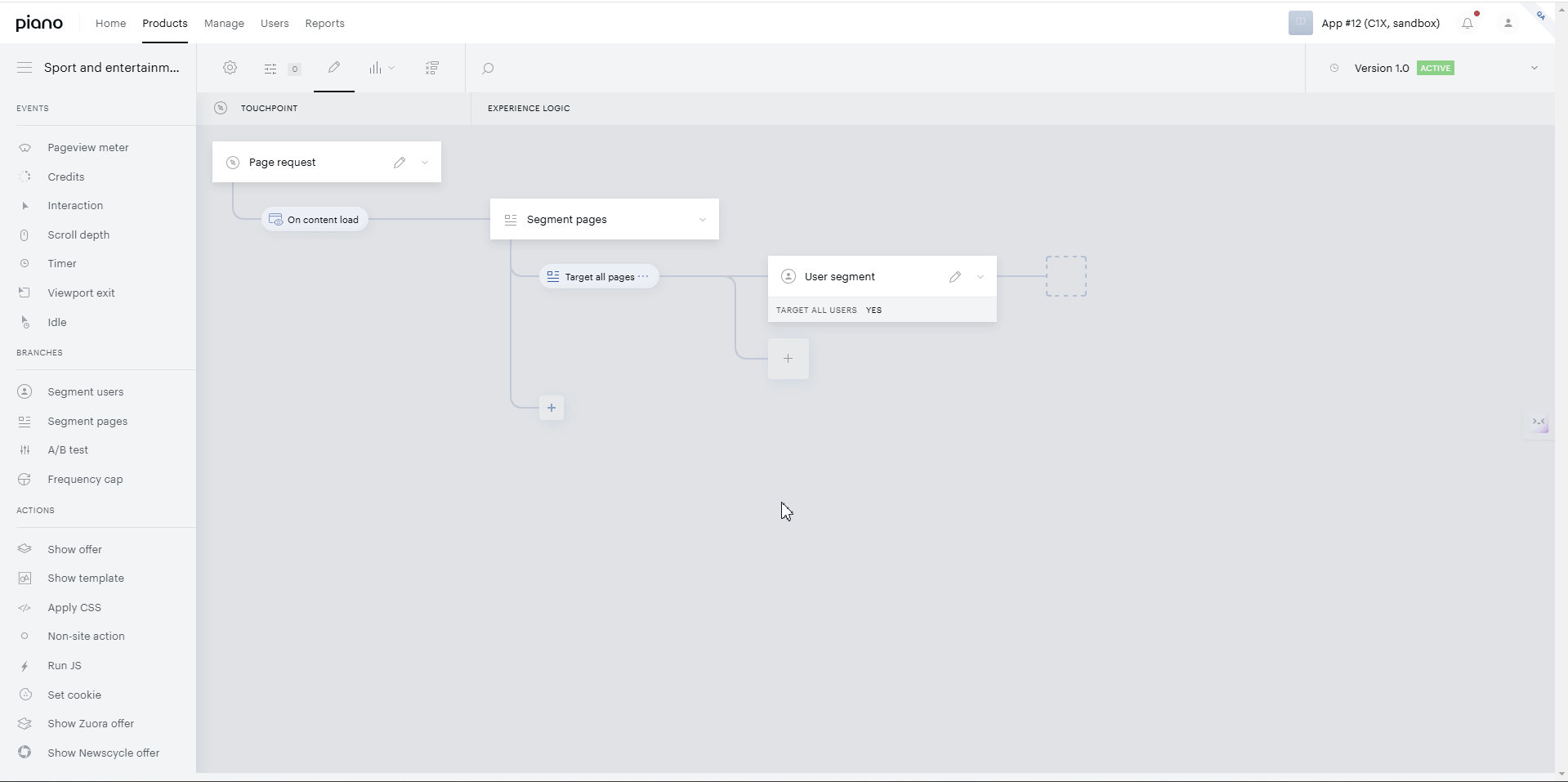
Task: Add a branch with blue plus button
Action: tap(552, 408)
